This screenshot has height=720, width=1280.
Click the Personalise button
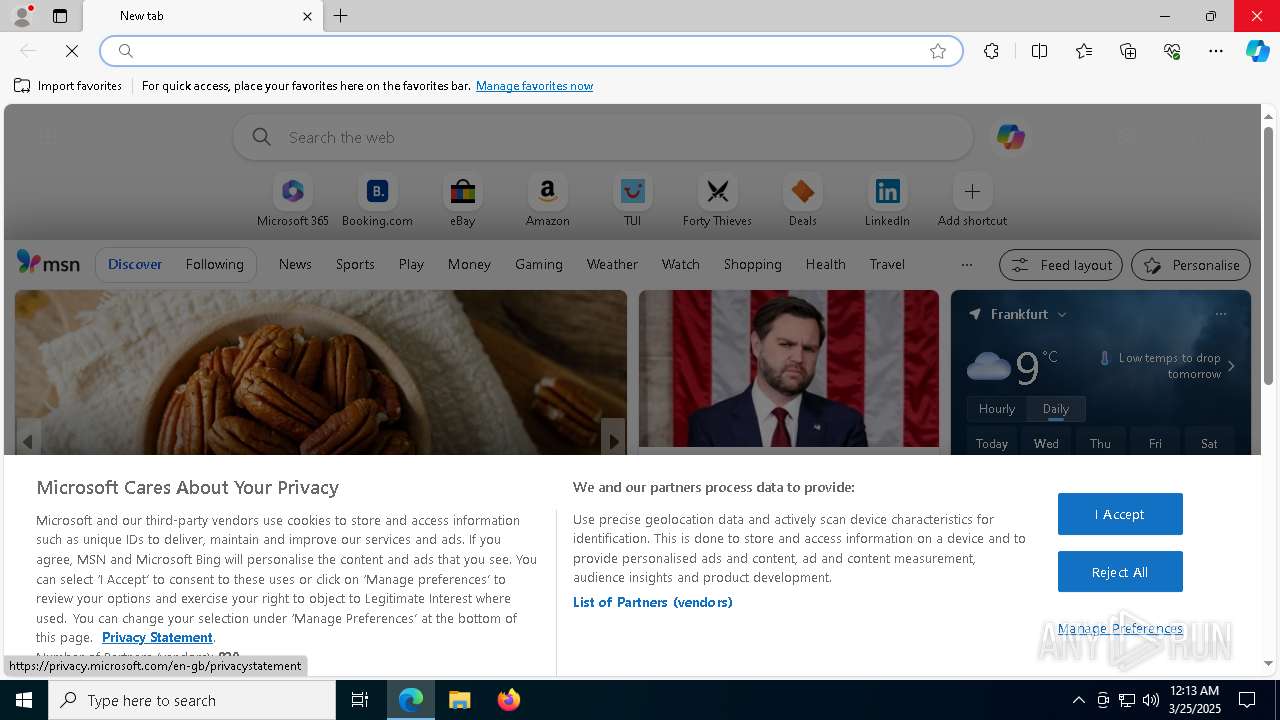(1191, 265)
